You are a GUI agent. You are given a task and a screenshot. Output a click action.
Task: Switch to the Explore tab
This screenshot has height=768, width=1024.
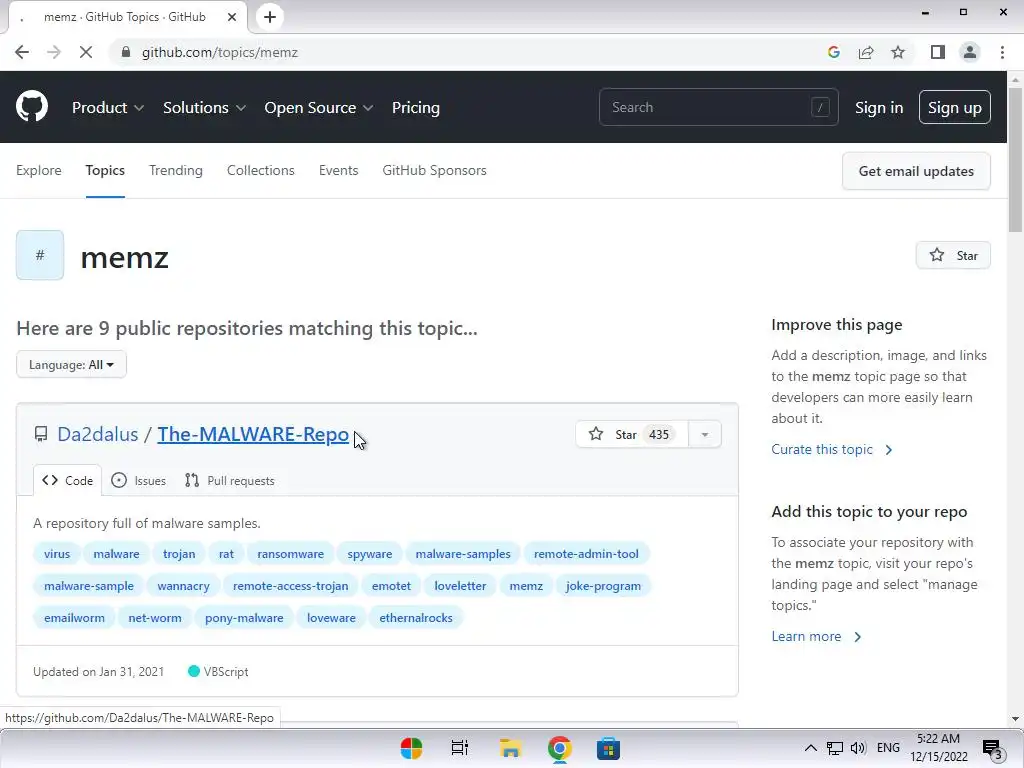(39, 170)
